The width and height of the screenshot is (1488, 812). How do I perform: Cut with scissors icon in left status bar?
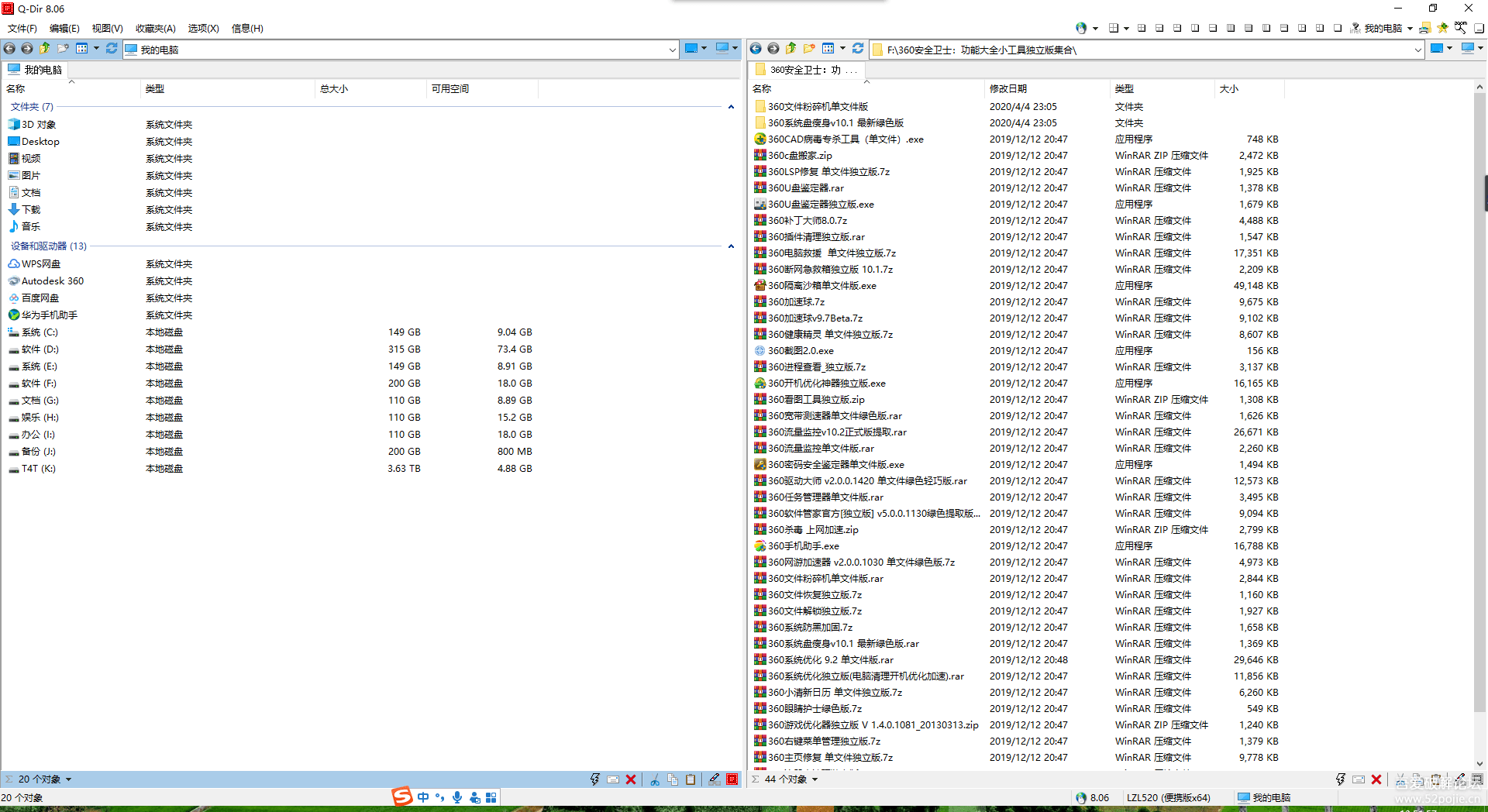(655, 779)
